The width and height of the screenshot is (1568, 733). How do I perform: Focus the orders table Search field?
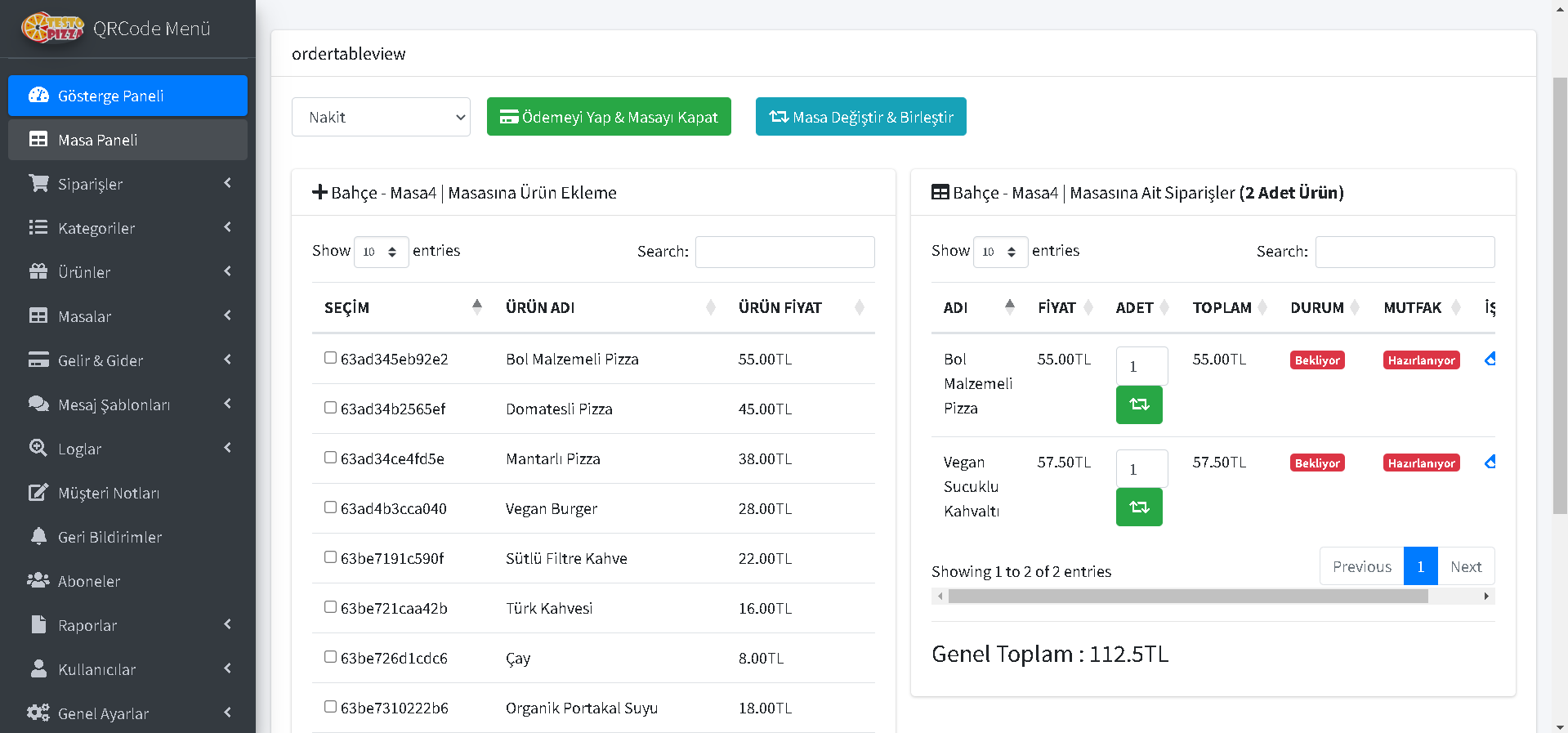point(1405,252)
